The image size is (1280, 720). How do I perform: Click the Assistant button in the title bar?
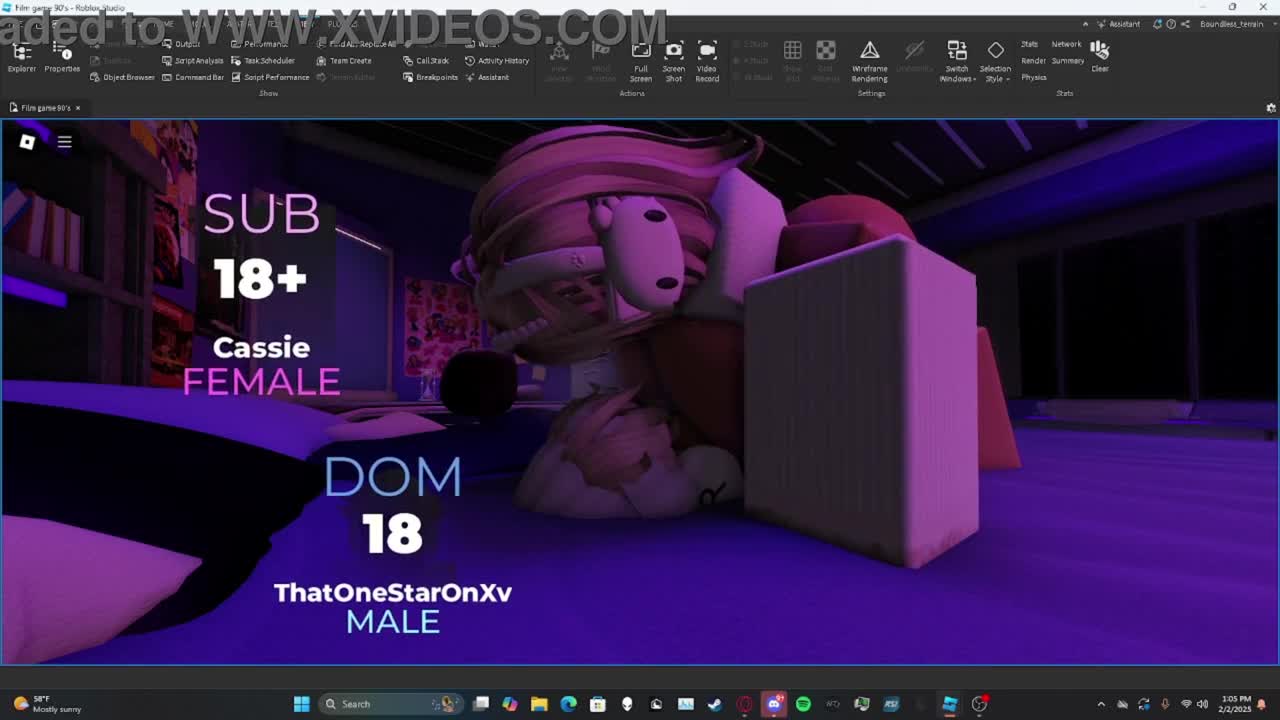coord(1118,24)
